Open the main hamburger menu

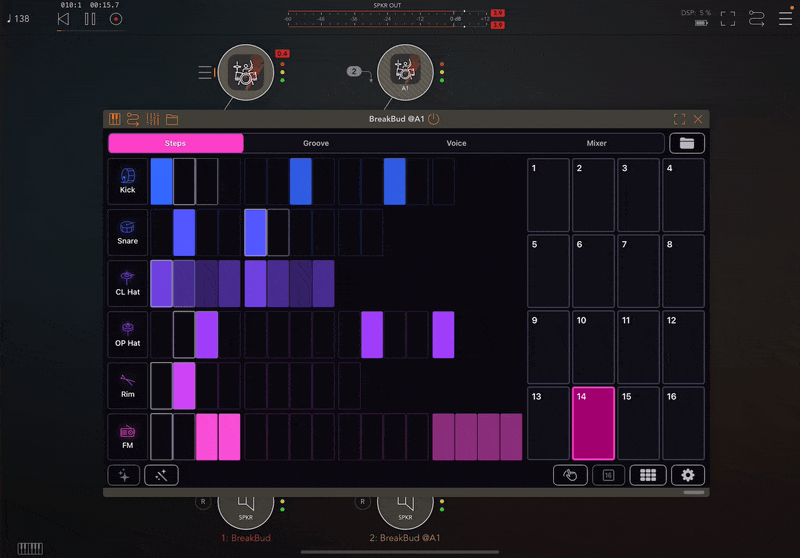click(785, 19)
